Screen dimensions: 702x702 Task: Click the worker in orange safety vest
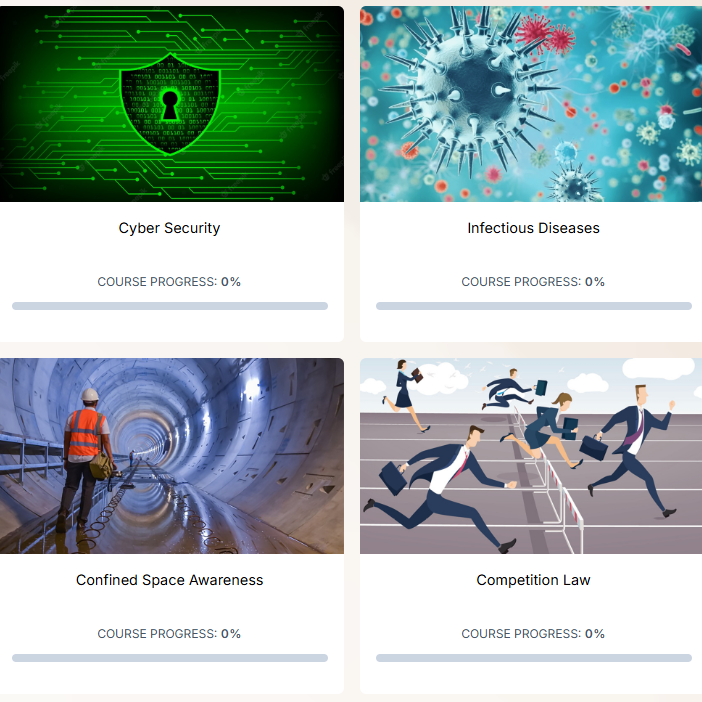coord(86,461)
